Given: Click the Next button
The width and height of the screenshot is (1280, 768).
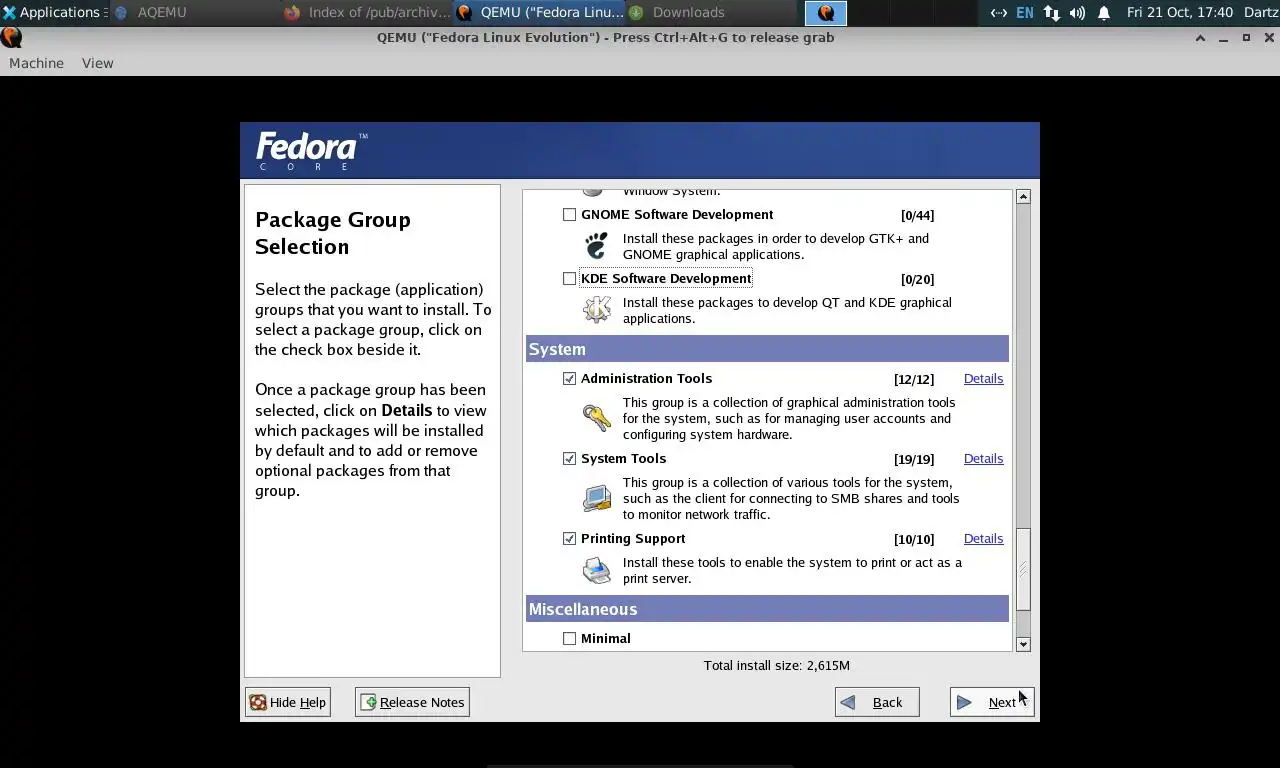Looking at the screenshot, I should click(x=992, y=702).
